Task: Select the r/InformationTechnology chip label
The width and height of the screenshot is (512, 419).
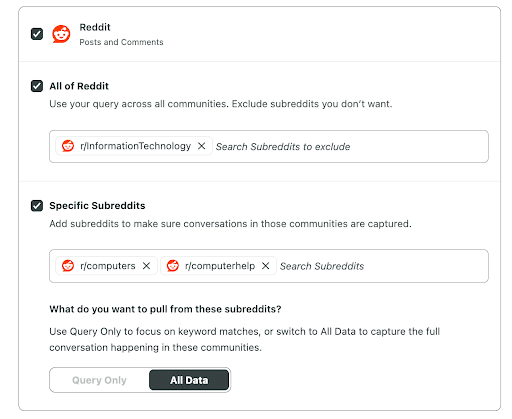Action: [135, 146]
